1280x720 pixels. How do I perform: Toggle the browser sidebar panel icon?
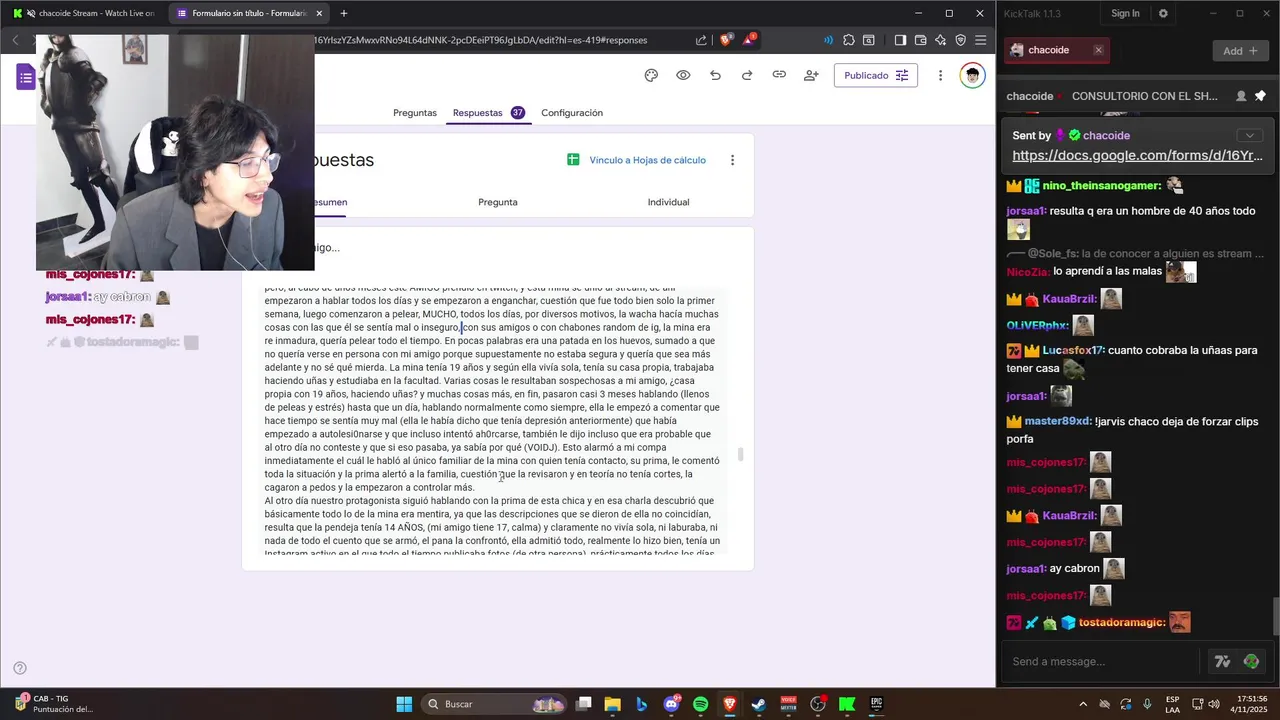click(900, 40)
